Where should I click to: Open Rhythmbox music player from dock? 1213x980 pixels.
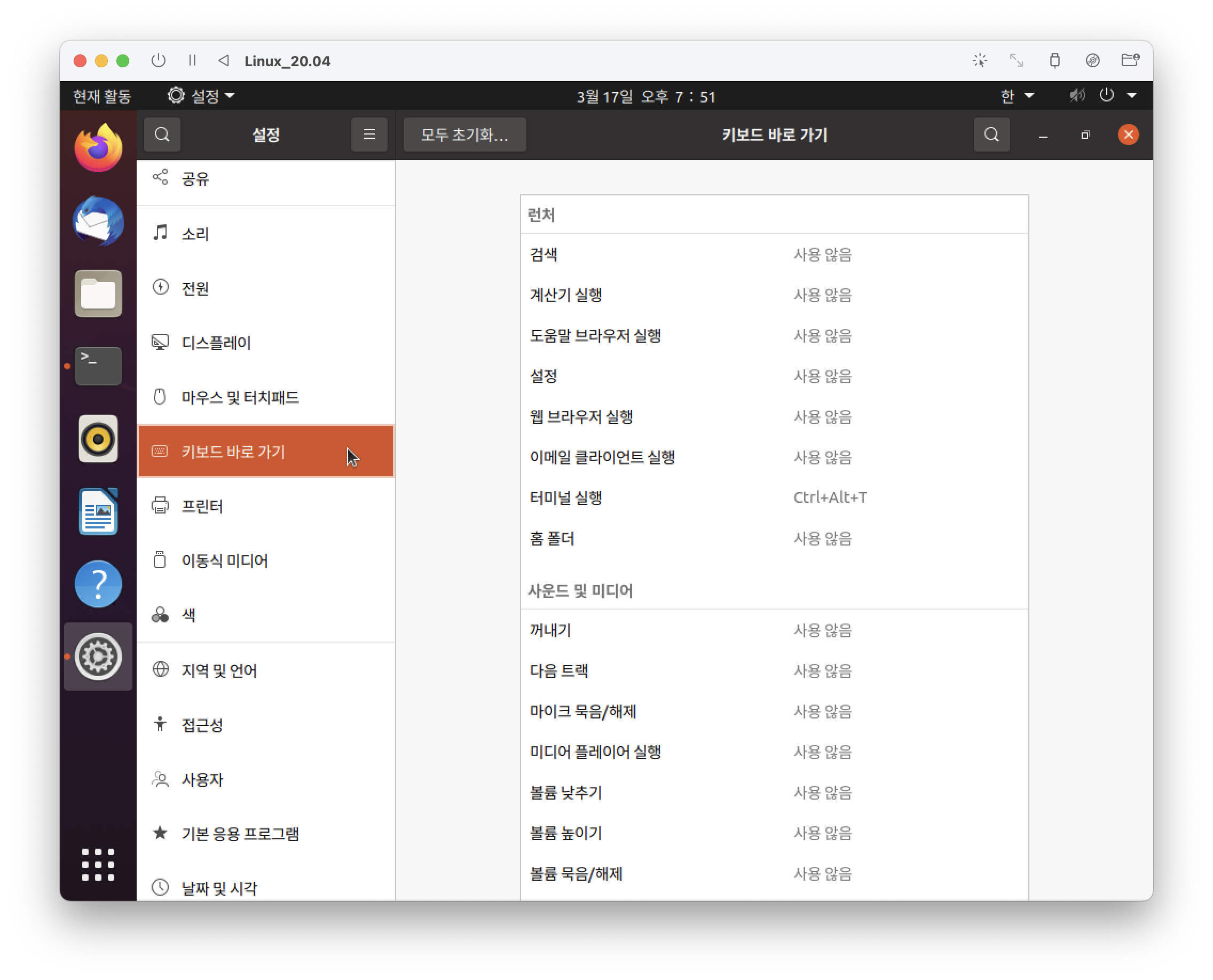[x=98, y=439]
